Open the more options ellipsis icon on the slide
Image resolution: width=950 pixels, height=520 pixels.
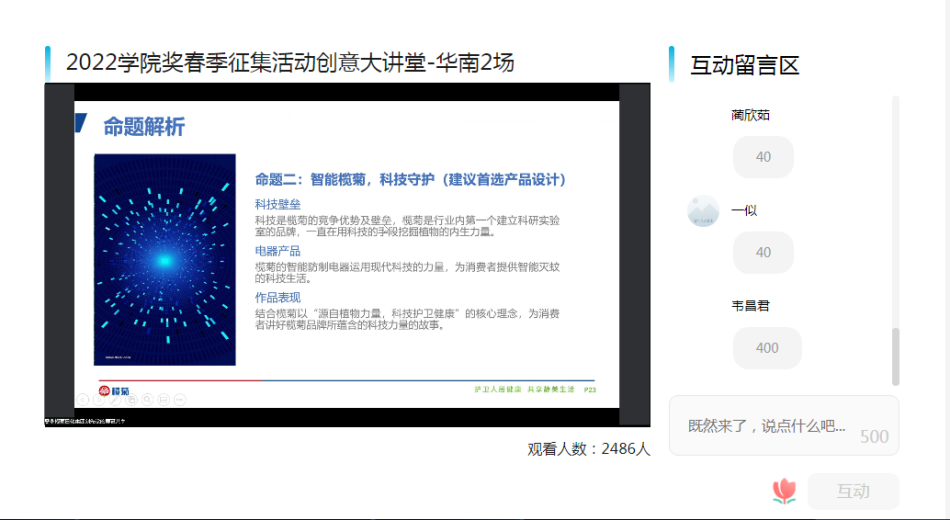pyautogui.click(x=179, y=400)
